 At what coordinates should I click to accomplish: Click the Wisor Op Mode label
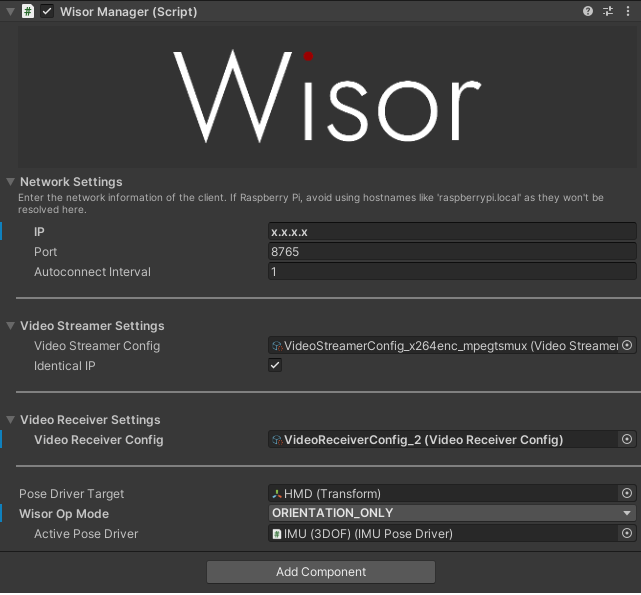(64, 514)
